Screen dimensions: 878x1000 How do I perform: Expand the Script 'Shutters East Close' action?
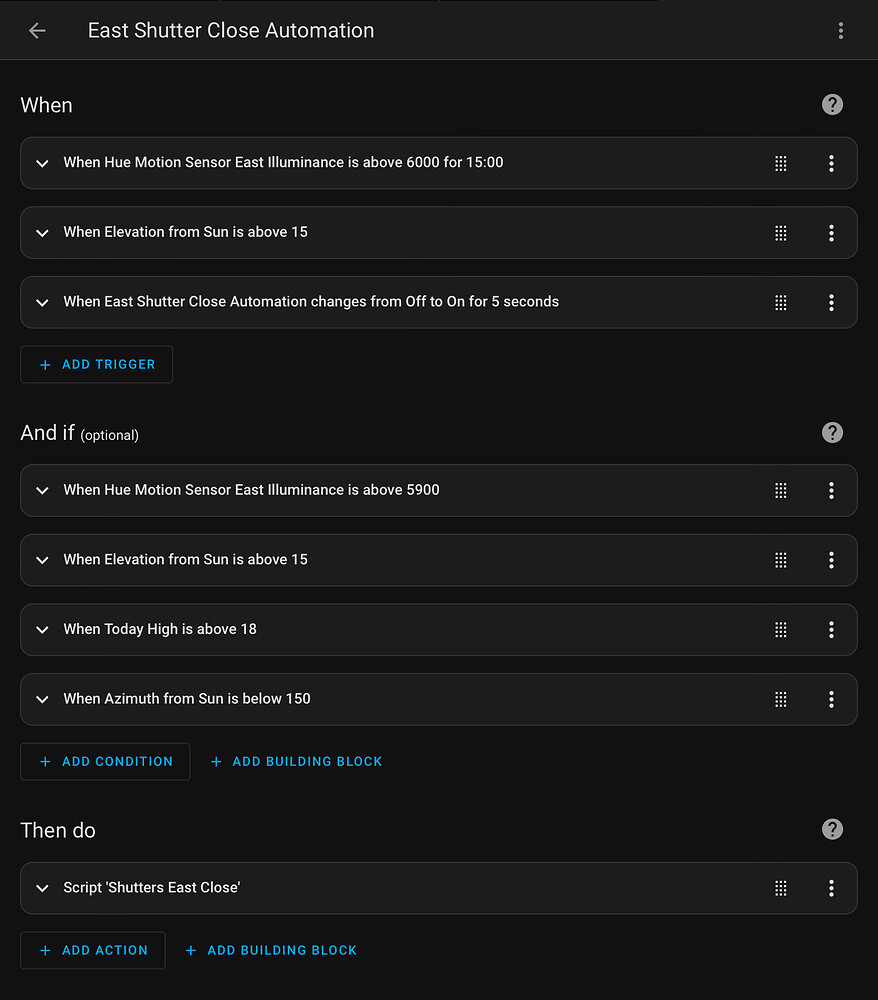[42, 888]
